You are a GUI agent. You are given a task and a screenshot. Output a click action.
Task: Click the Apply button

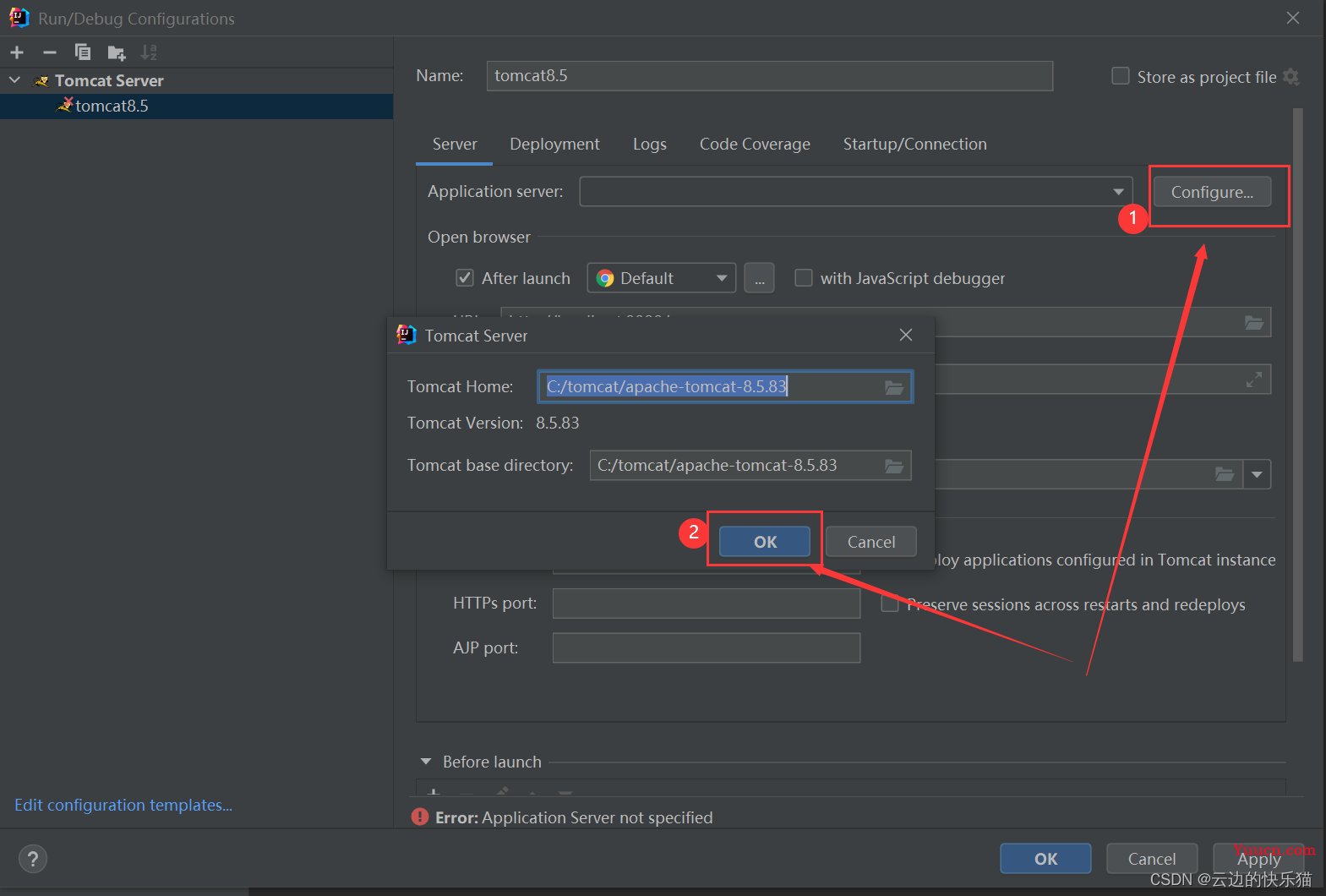click(x=1258, y=859)
